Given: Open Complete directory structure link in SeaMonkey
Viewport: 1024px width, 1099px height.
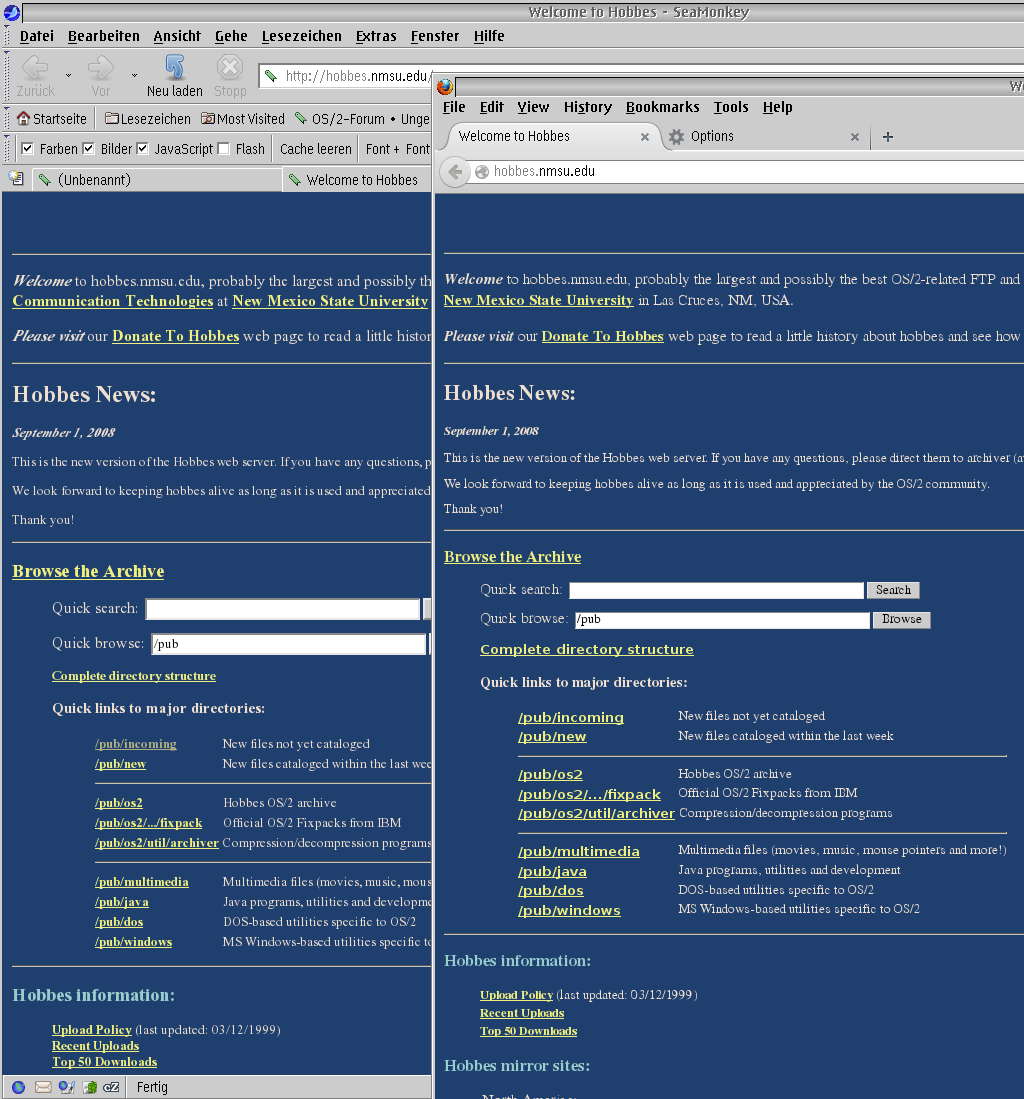Looking at the screenshot, I should pyautogui.click(x=134, y=676).
